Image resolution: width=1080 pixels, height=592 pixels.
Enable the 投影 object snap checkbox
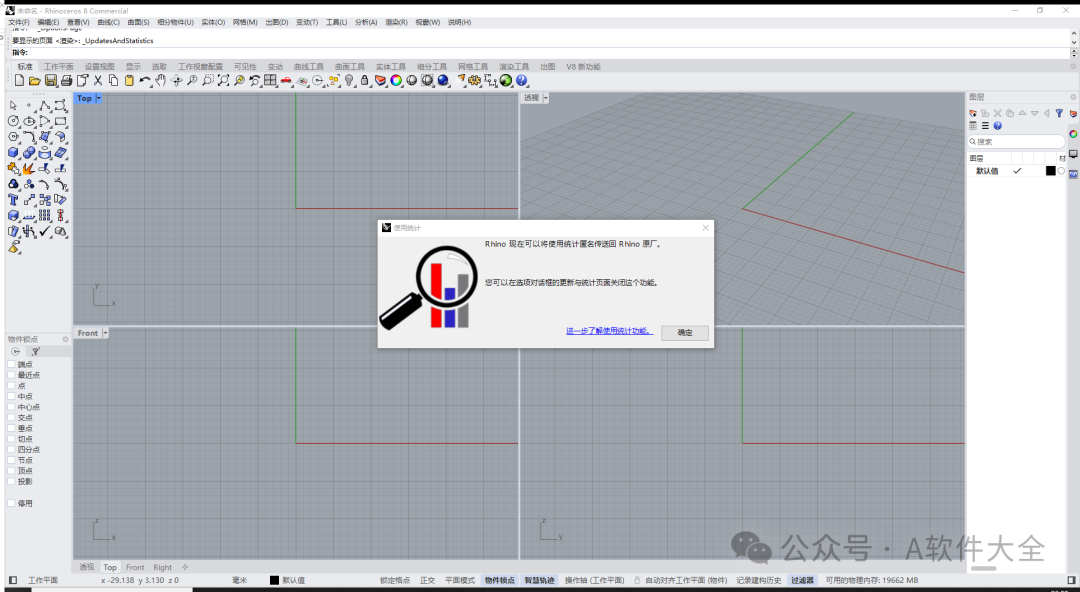point(11,481)
